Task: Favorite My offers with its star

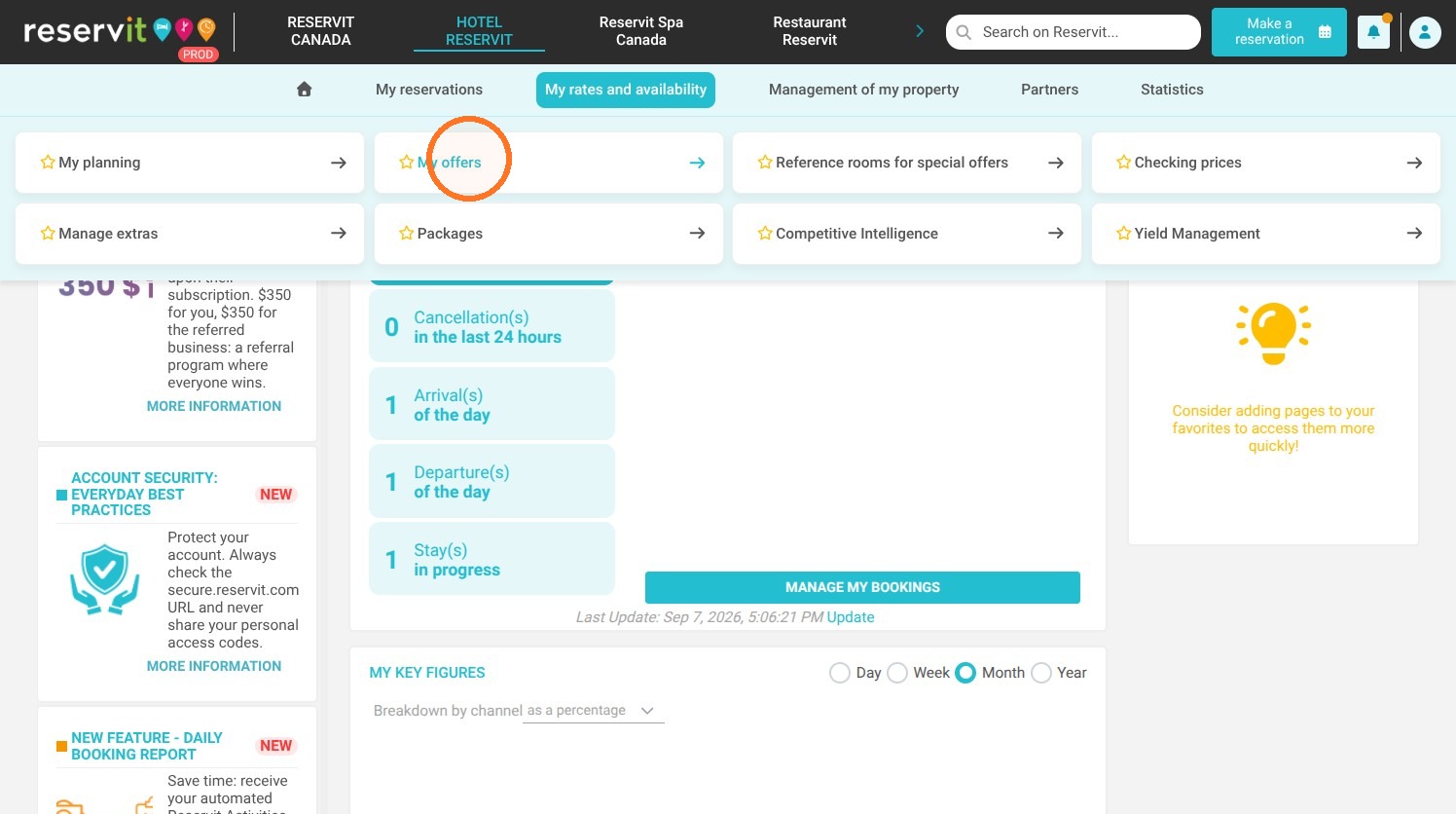Action: tap(407, 163)
